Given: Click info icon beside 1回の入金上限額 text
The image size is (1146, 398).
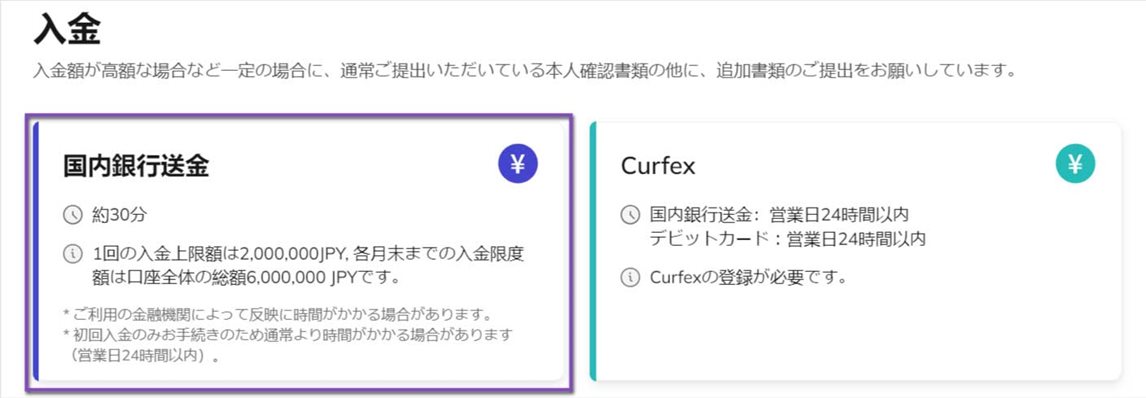Looking at the screenshot, I should pyautogui.click(x=74, y=255).
